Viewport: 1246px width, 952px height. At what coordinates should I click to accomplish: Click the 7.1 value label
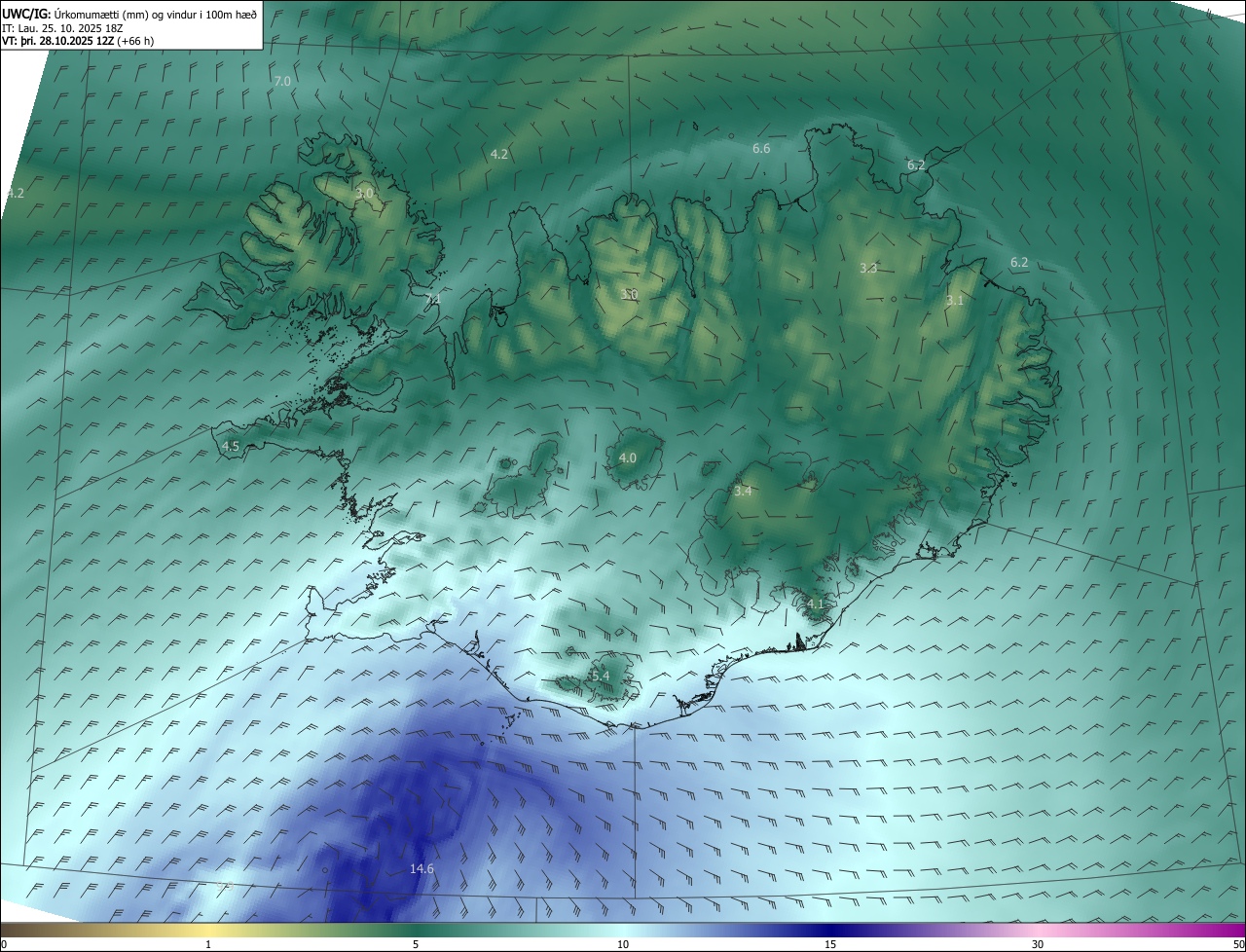click(432, 300)
